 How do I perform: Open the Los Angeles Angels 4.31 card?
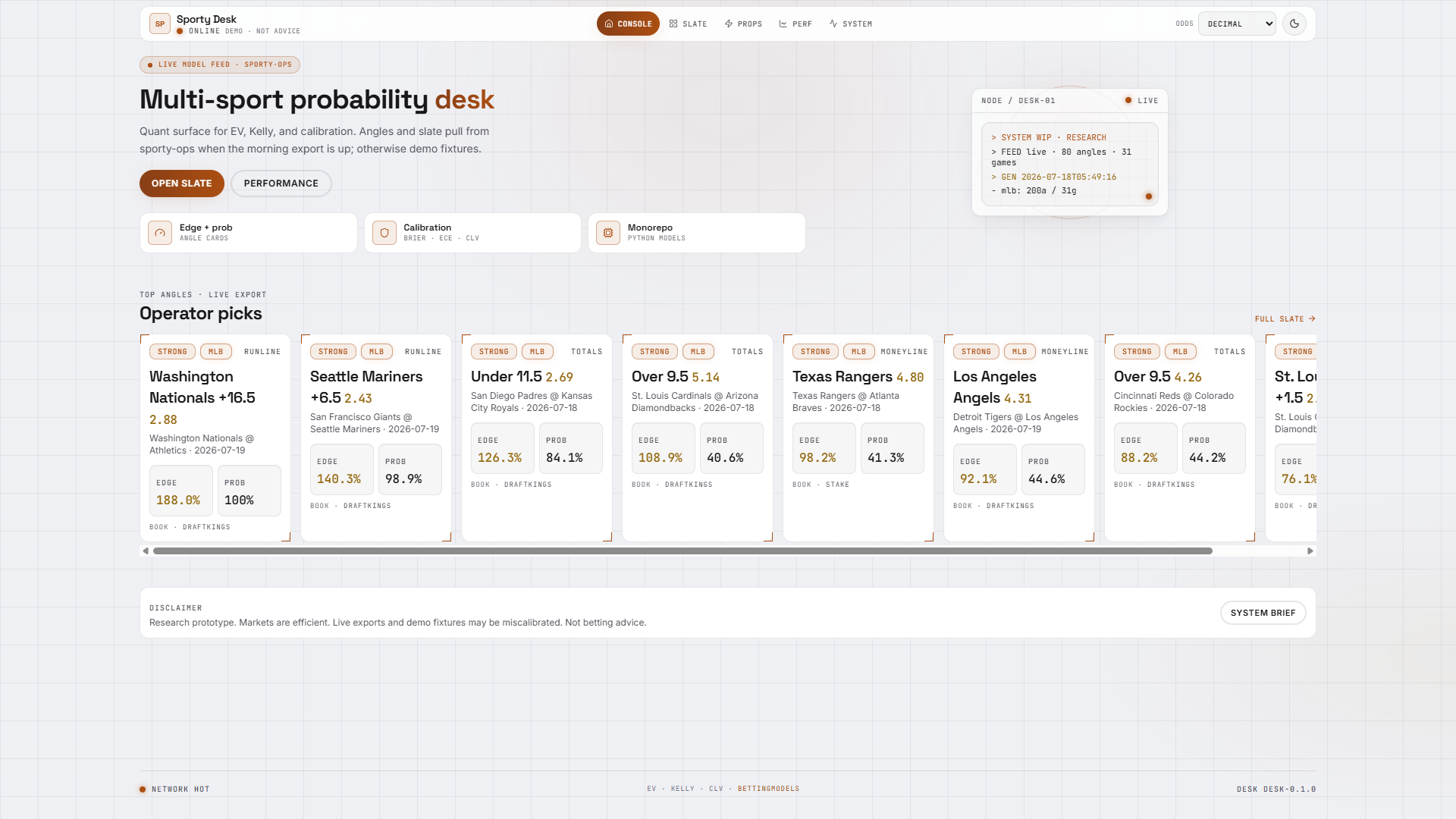(1019, 438)
